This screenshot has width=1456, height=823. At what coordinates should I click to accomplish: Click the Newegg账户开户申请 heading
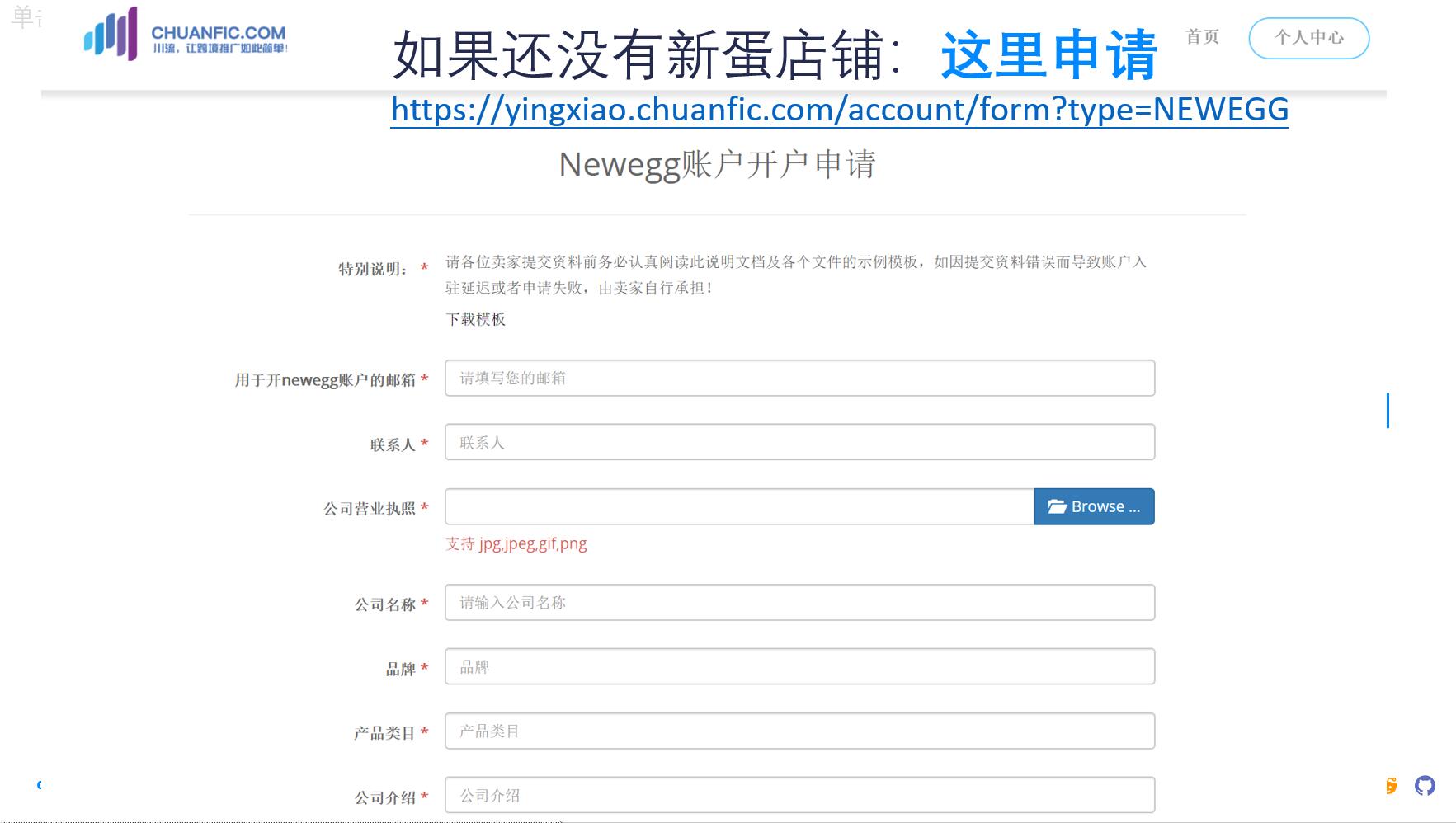pyautogui.click(x=717, y=165)
